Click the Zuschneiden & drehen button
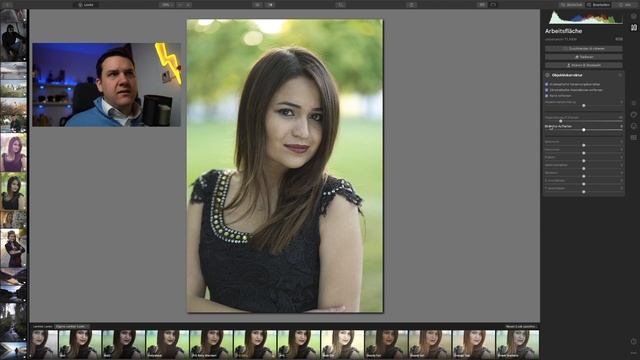 coord(584,49)
